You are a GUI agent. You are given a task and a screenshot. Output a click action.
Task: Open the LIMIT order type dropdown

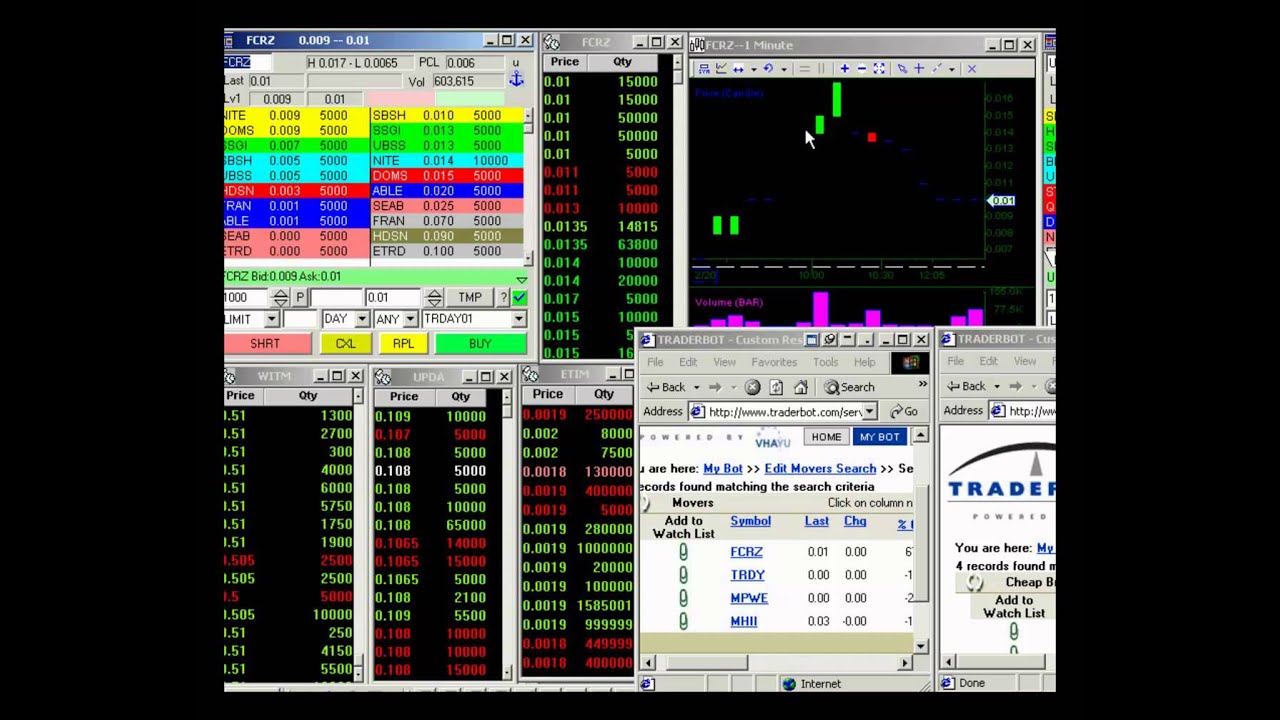pos(271,319)
